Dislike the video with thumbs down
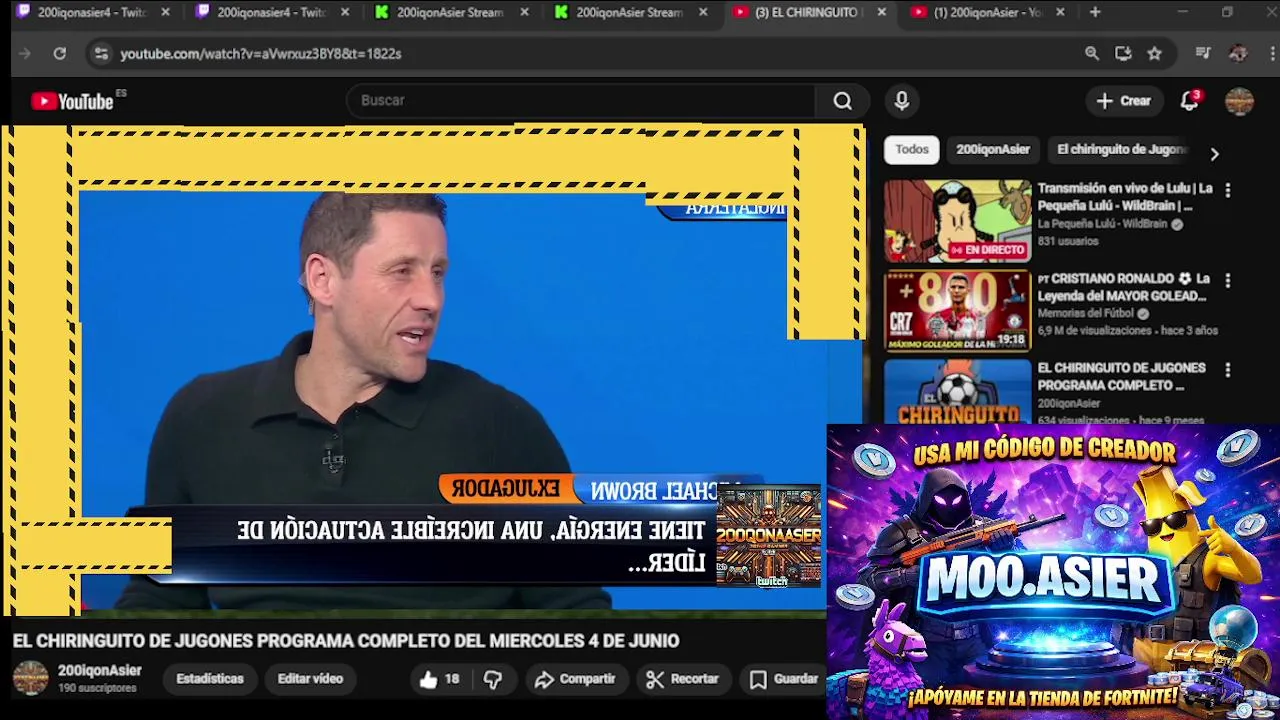Screen dimensions: 1280x720 click(x=493, y=679)
